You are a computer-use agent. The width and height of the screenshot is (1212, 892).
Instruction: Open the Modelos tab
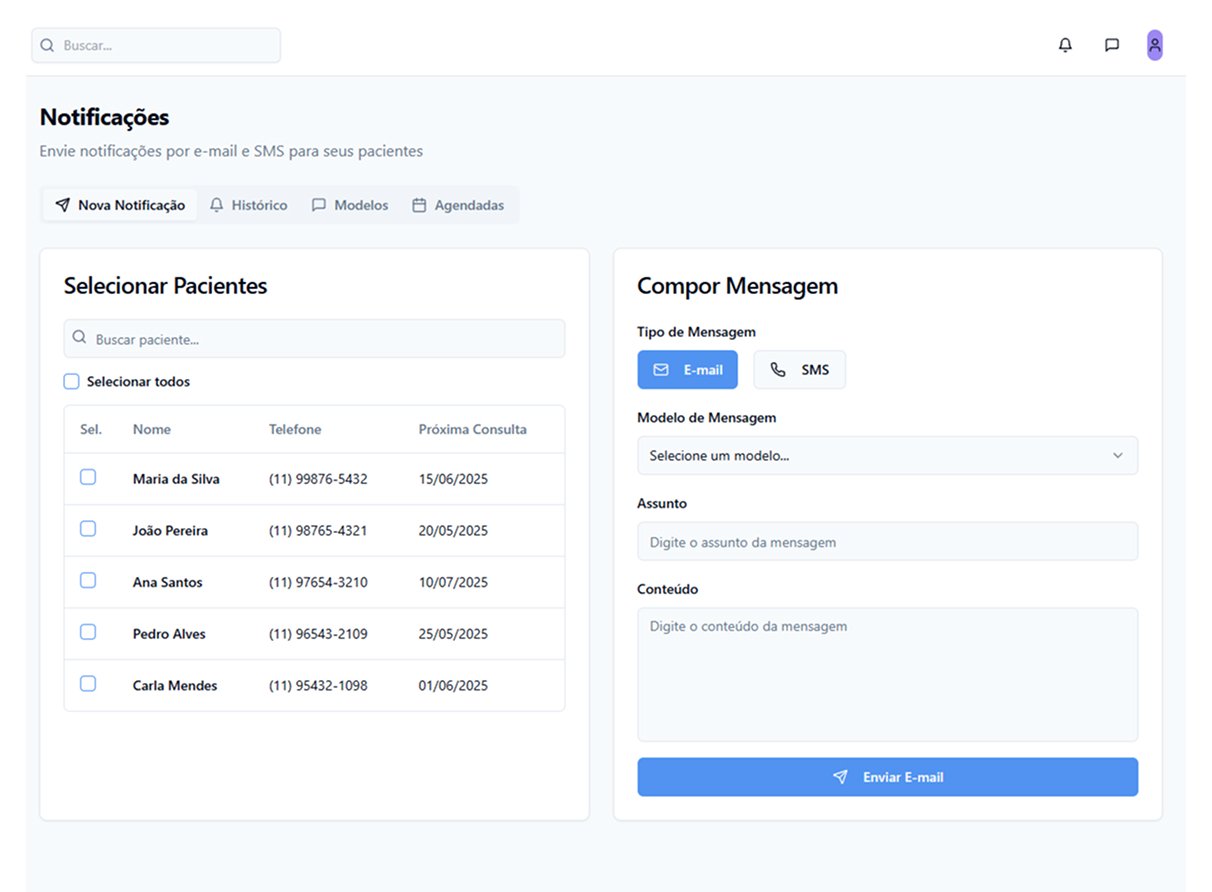pyautogui.click(x=350, y=205)
